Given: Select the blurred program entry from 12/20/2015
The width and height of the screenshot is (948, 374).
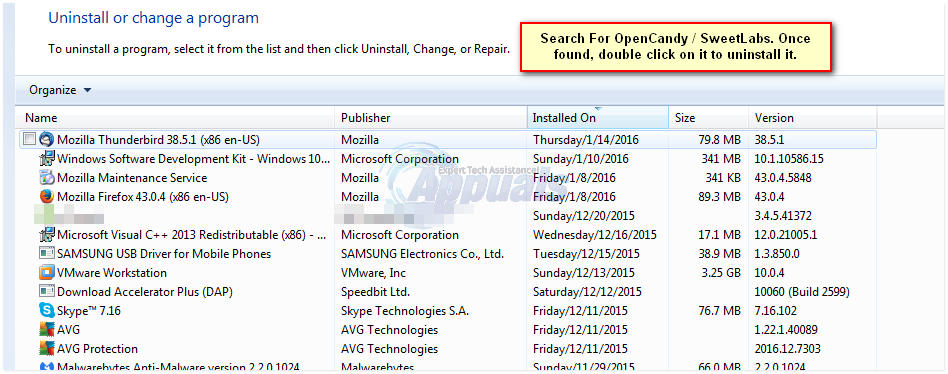Looking at the screenshot, I should tap(448, 216).
